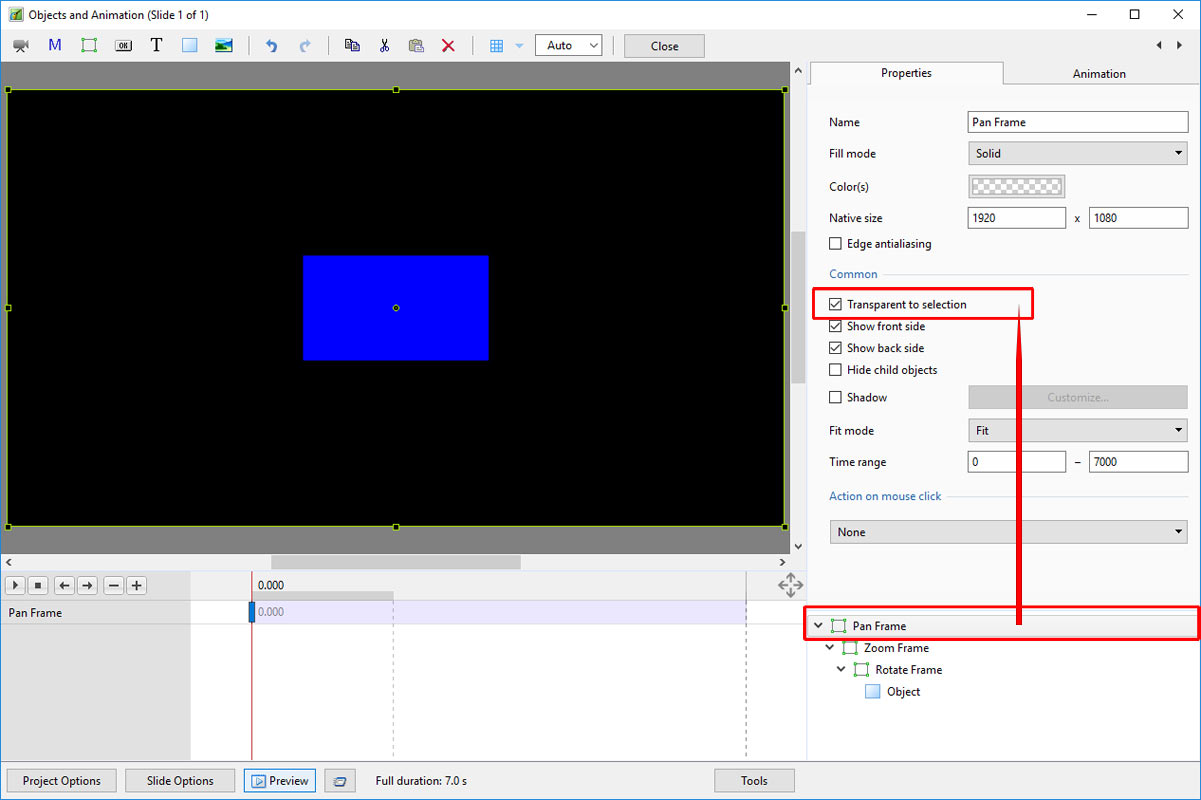Click the blue rectangle on canvas
The image size is (1201, 800).
tap(396, 308)
